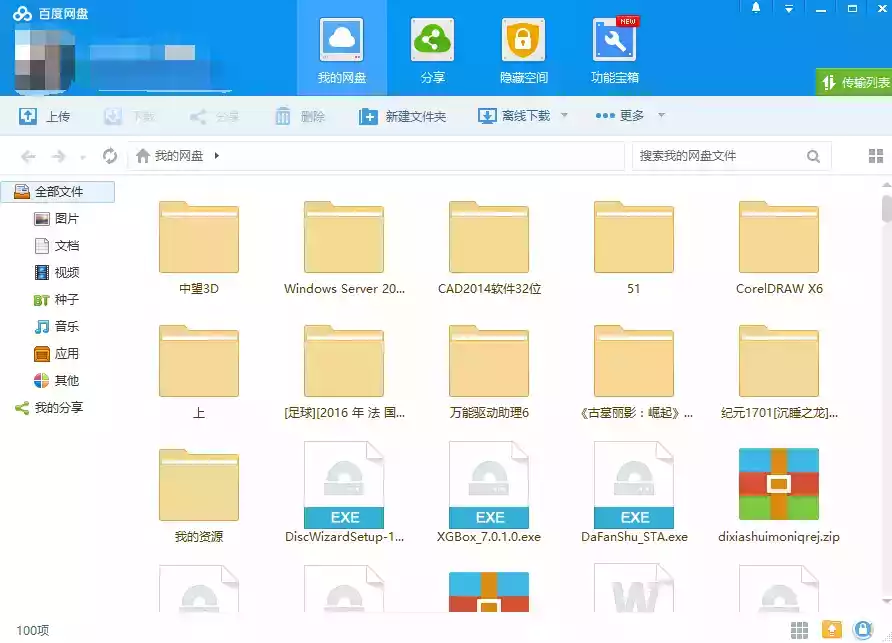Expand the navigation history dropdown arrow
Image resolution: width=892 pixels, height=643 pixels.
pyautogui.click(x=83, y=155)
